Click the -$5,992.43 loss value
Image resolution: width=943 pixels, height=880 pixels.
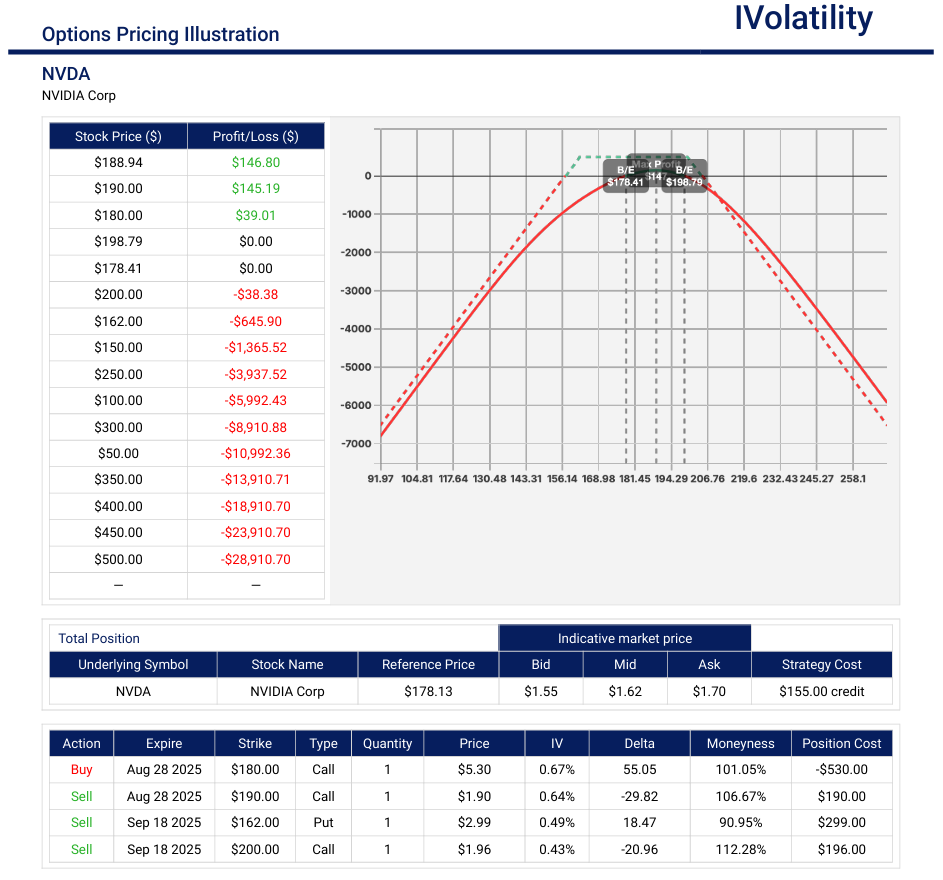(x=256, y=400)
